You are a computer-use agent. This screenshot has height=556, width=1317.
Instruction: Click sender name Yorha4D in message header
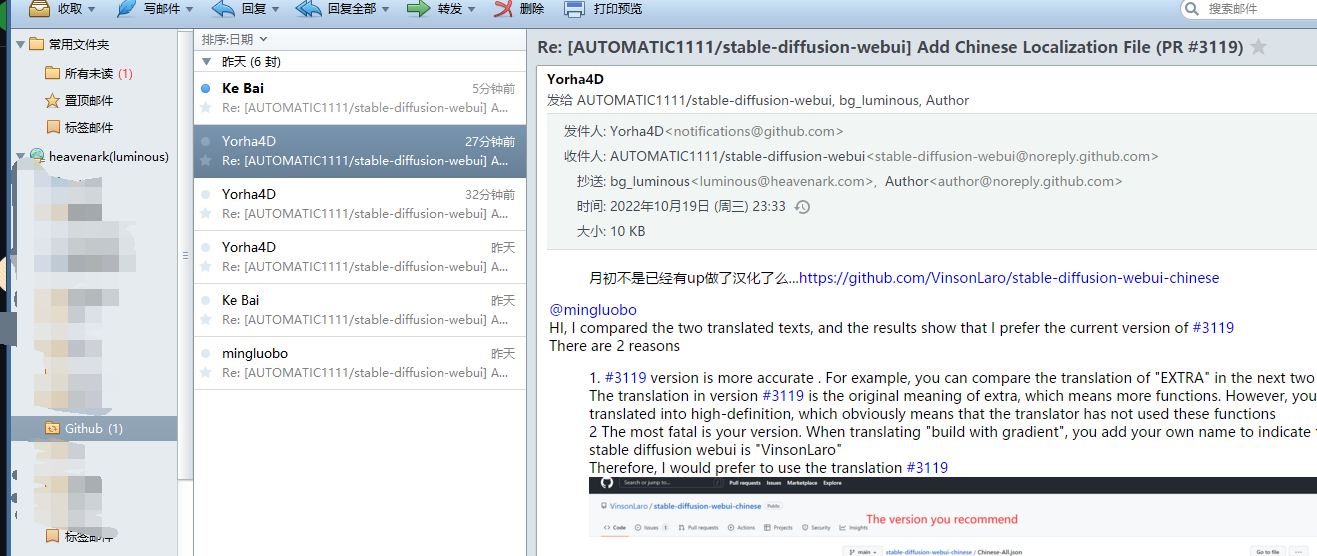point(576,80)
